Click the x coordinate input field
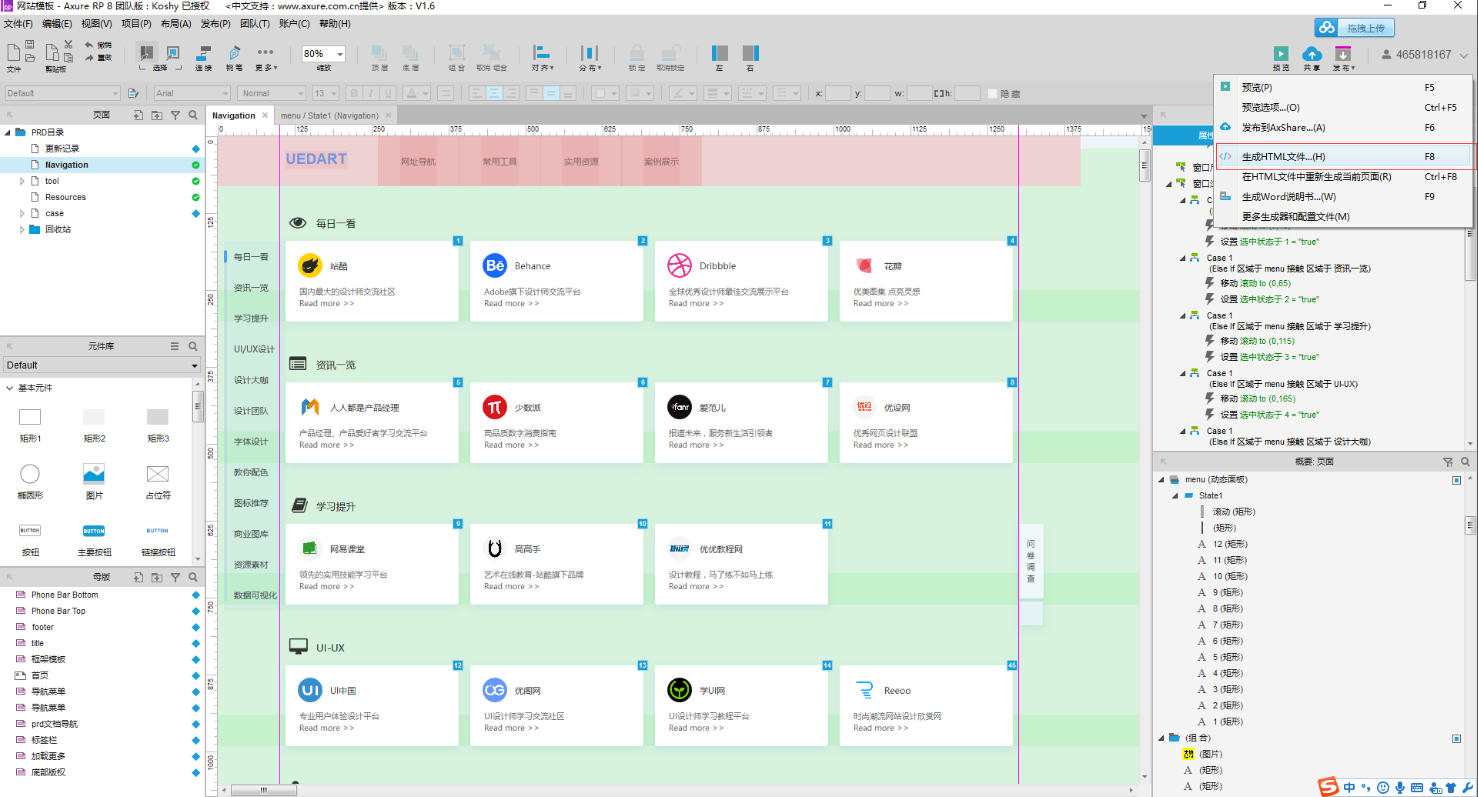The image size is (1478, 797). [x=838, y=93]
